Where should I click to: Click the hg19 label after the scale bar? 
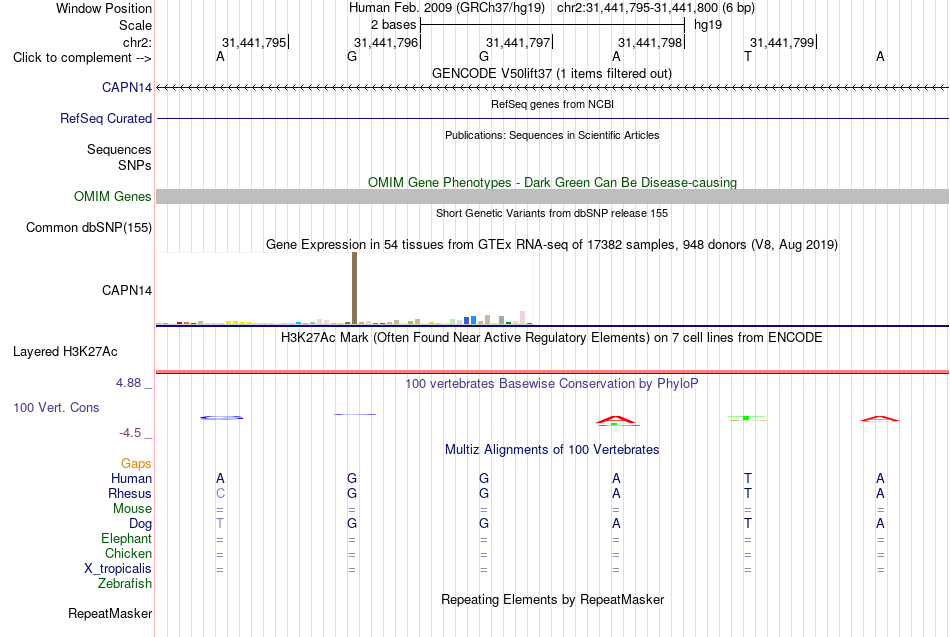708,25
